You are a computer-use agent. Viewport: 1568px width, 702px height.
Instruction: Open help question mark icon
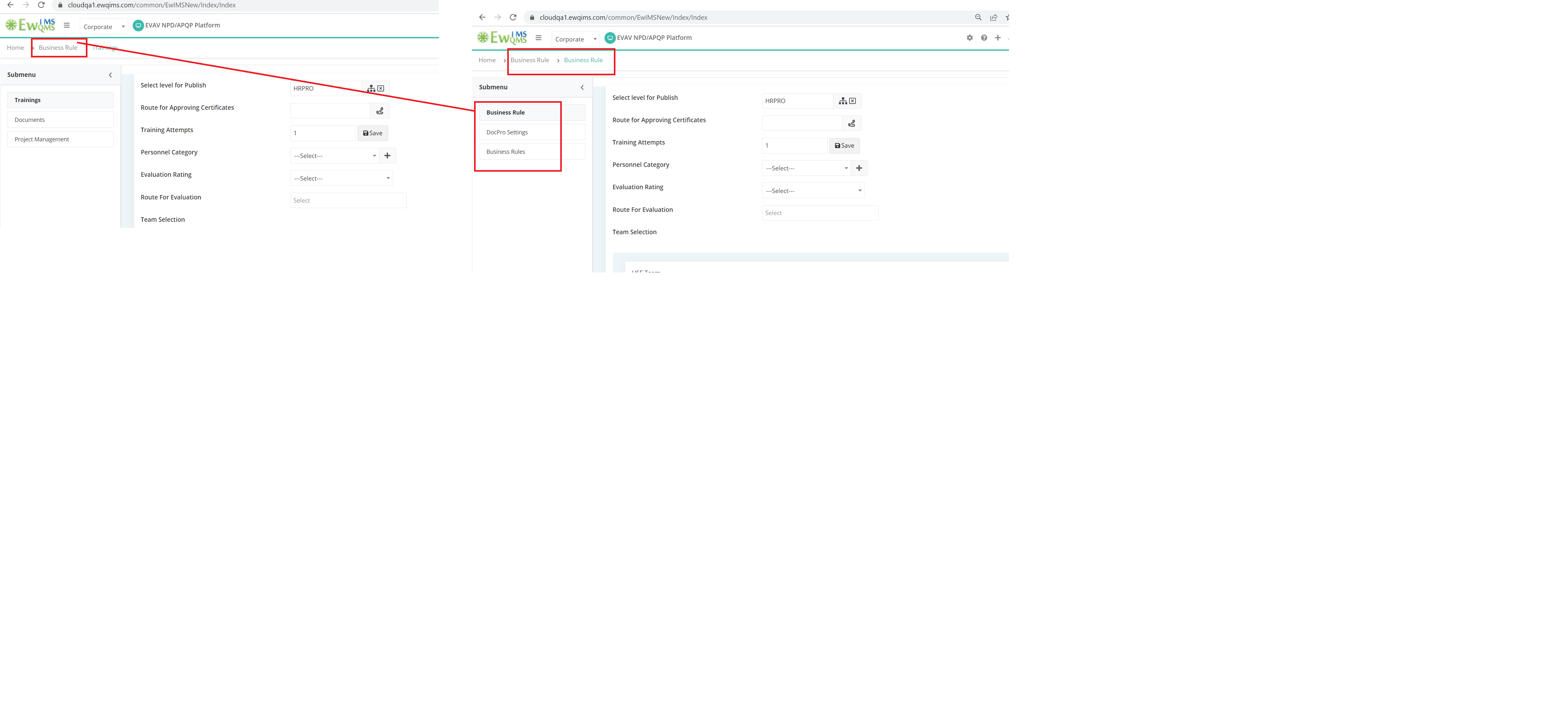pos(984,38)
